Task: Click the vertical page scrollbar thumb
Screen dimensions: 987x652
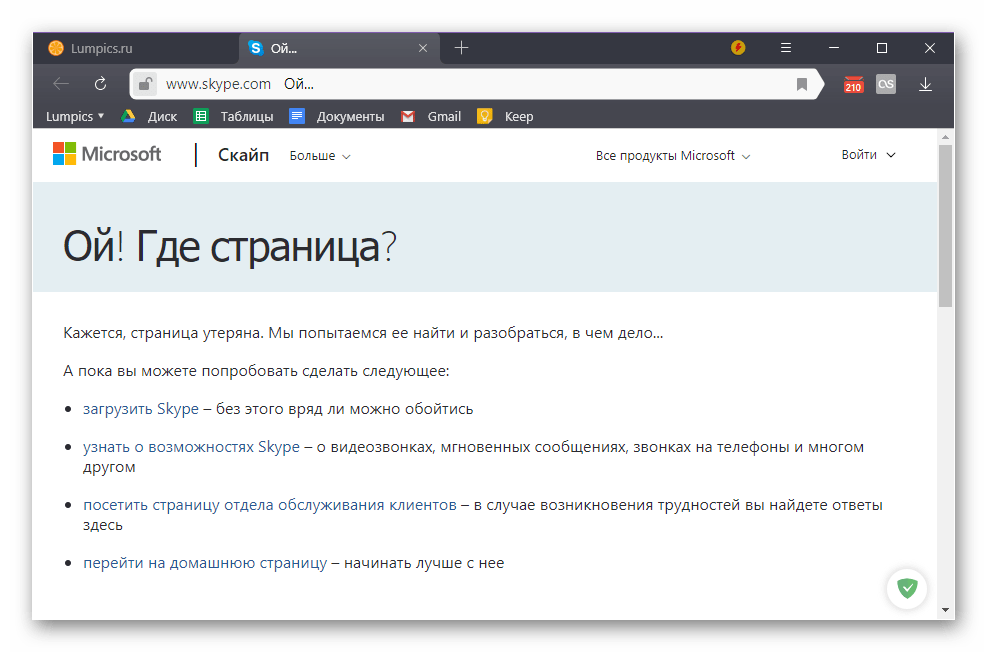Action: click(x=945, y=225)
